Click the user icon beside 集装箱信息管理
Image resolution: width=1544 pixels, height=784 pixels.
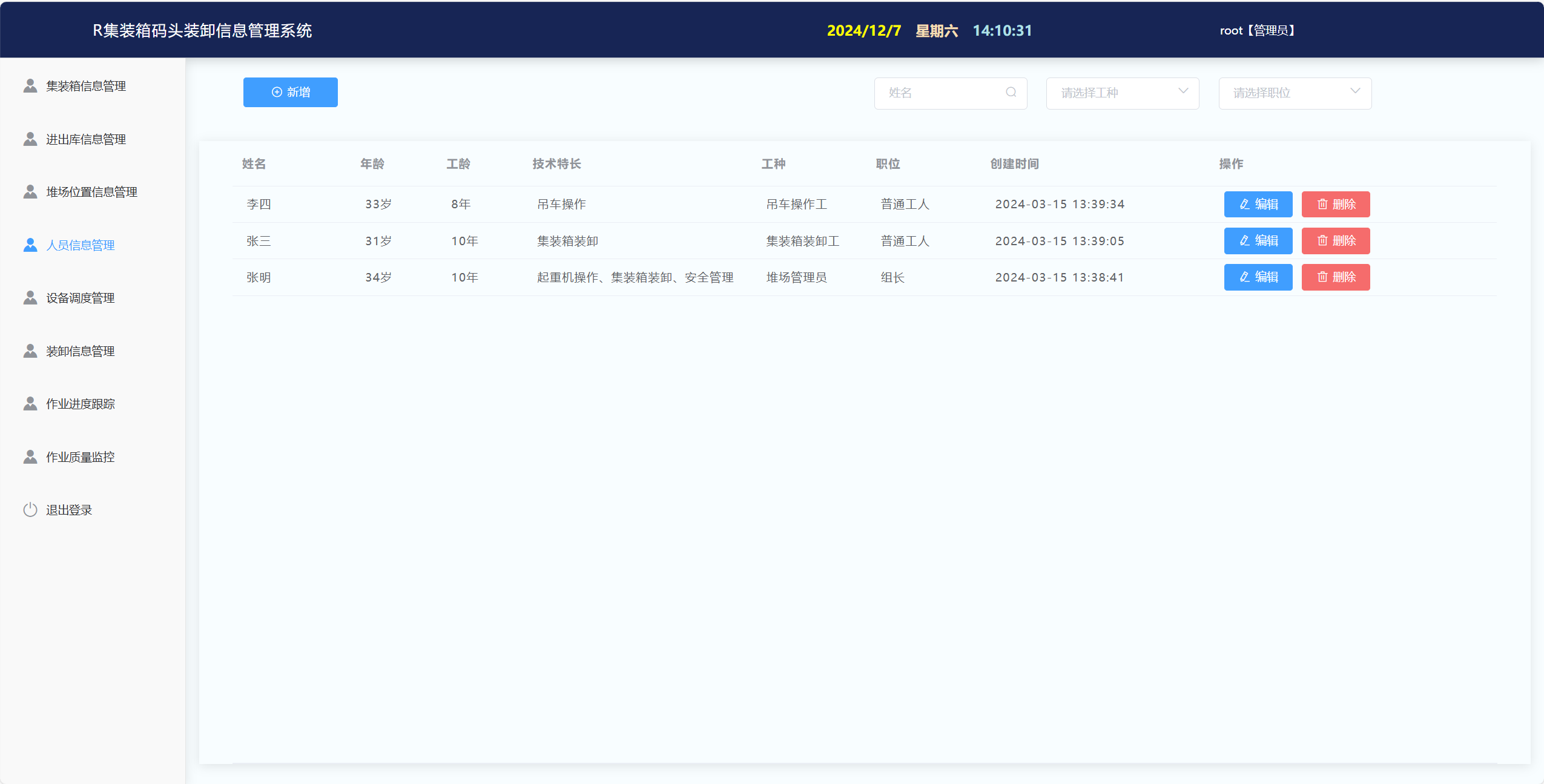tap(30, 86)
